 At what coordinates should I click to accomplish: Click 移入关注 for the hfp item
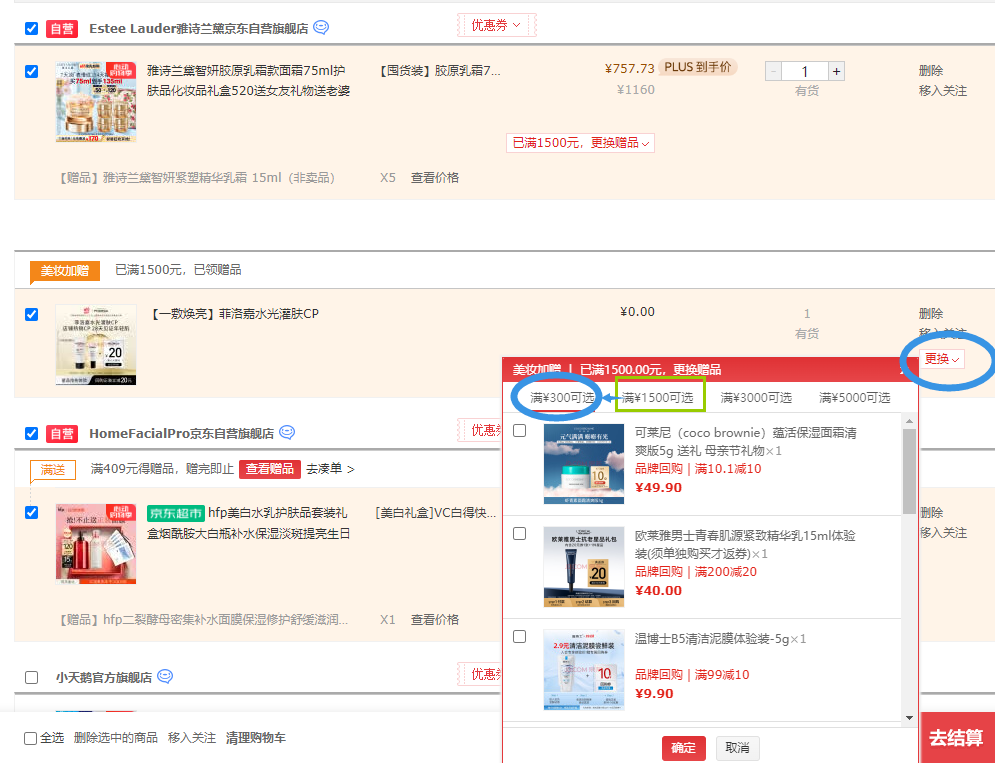point(944,533)
